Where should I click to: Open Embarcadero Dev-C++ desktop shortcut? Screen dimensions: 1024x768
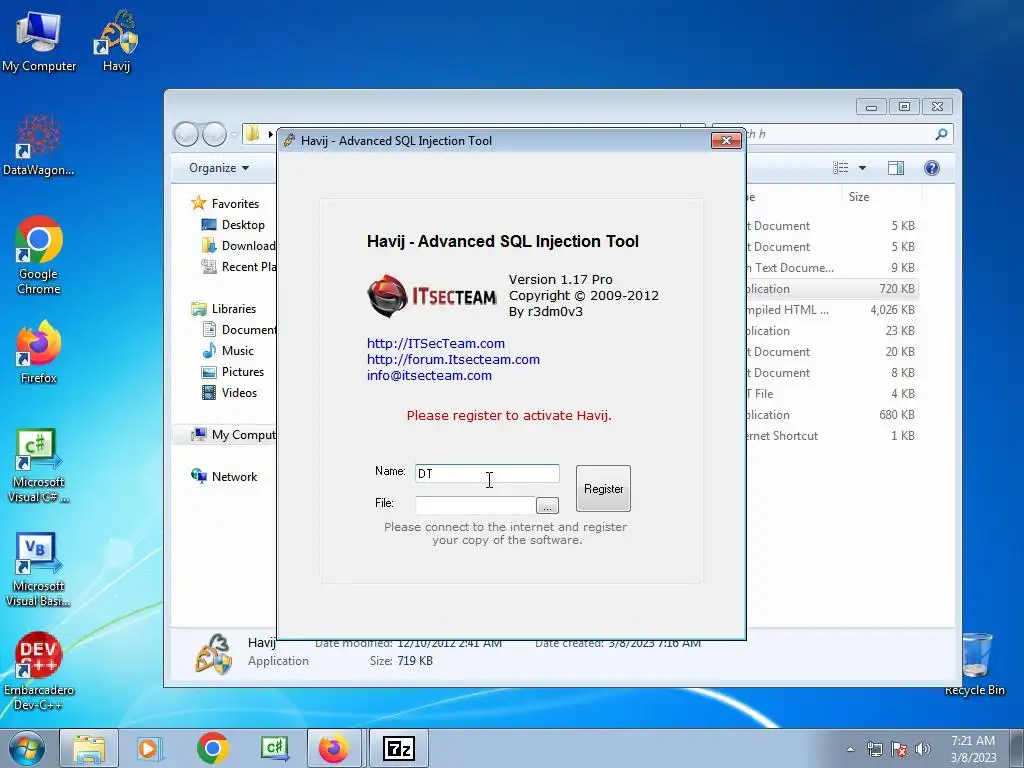coord(39,671)
